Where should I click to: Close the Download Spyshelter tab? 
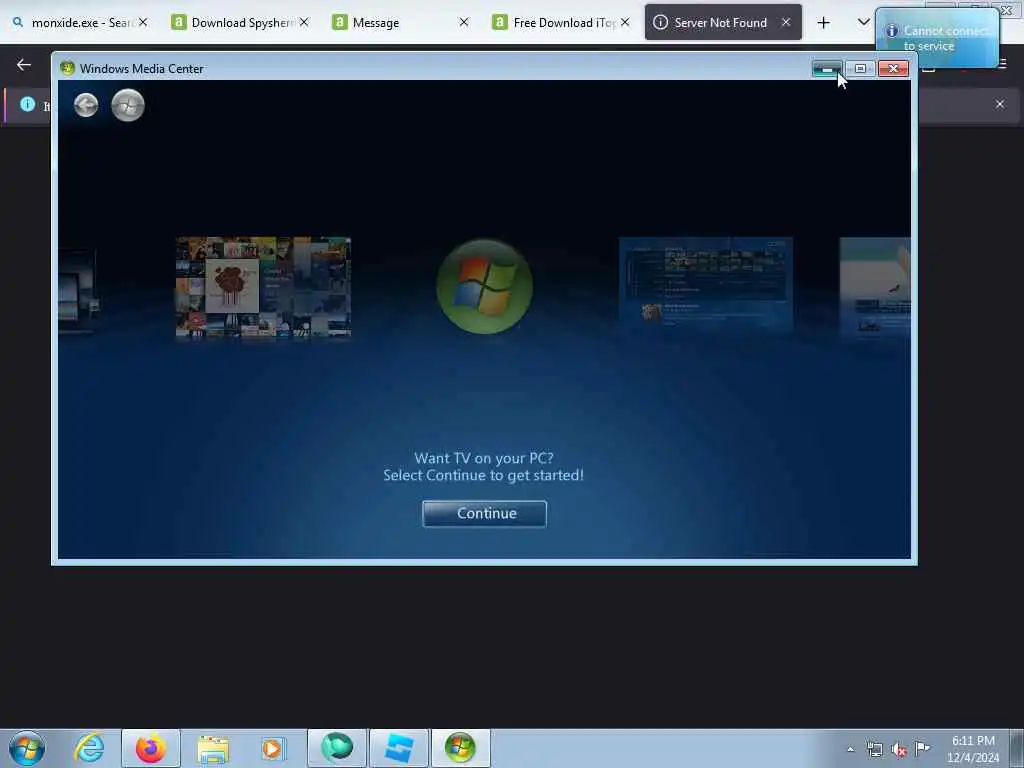304,22
